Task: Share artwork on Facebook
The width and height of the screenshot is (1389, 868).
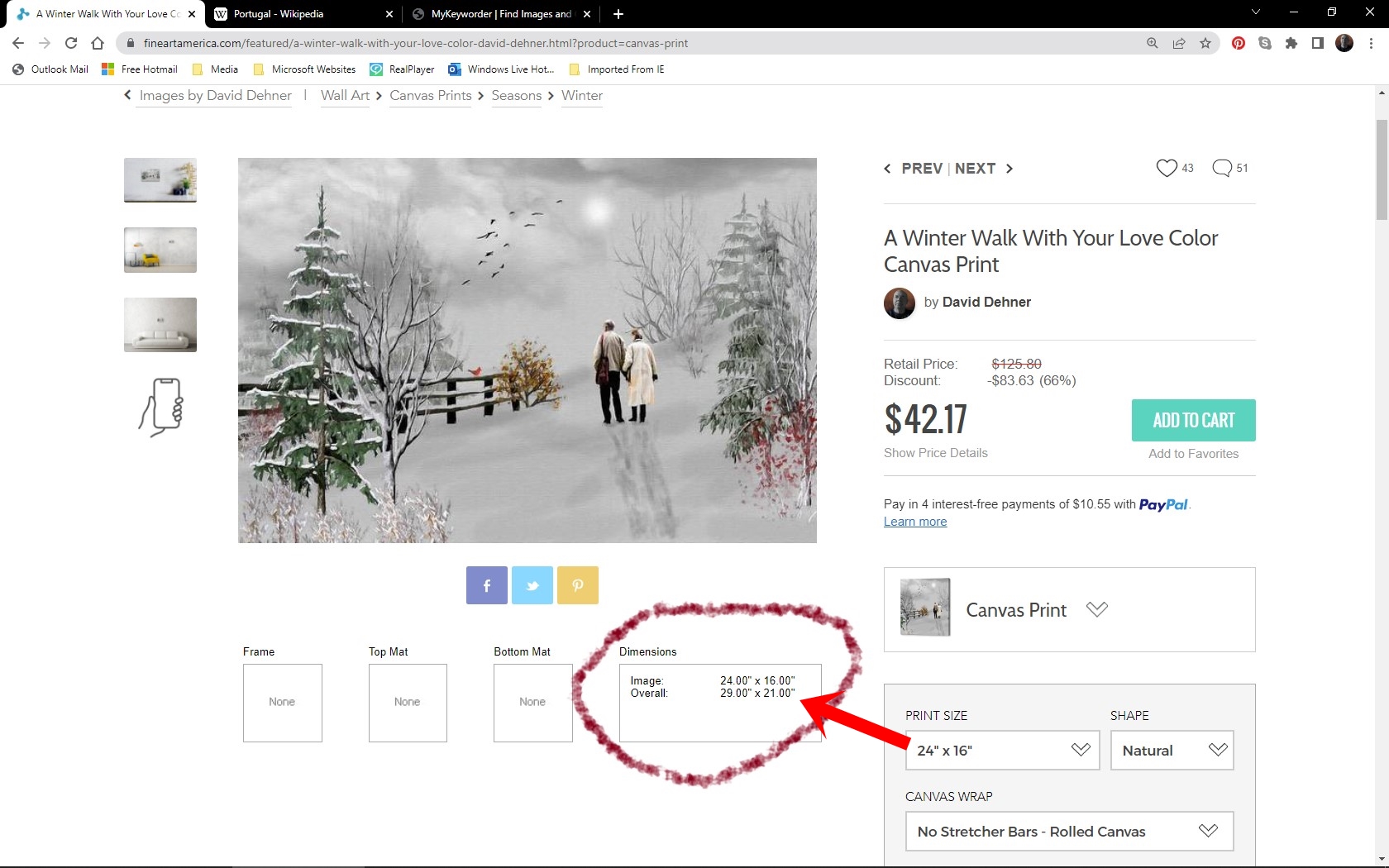Action: pyautogui.click(x=486, y=585)
